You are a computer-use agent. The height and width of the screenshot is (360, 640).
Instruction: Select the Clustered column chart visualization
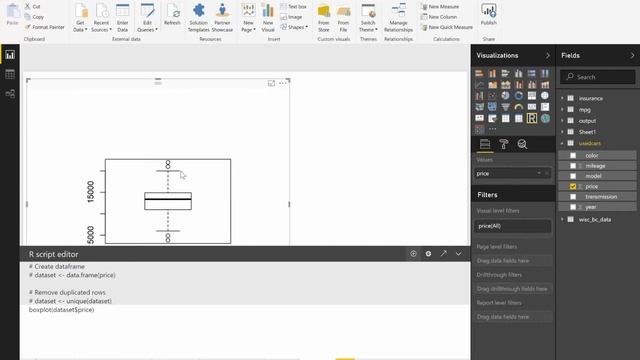(x=518, y=73)
